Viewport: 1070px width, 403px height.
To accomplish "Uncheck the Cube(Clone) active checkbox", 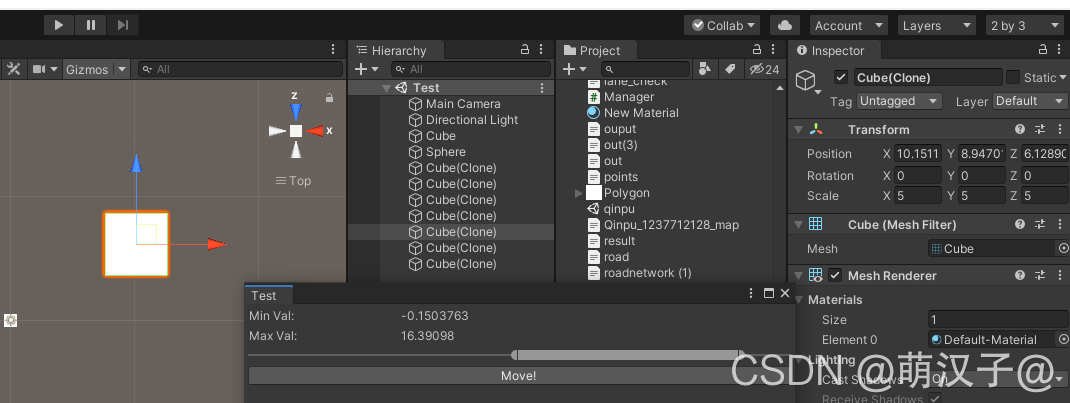I will click(x=841, y=77).
